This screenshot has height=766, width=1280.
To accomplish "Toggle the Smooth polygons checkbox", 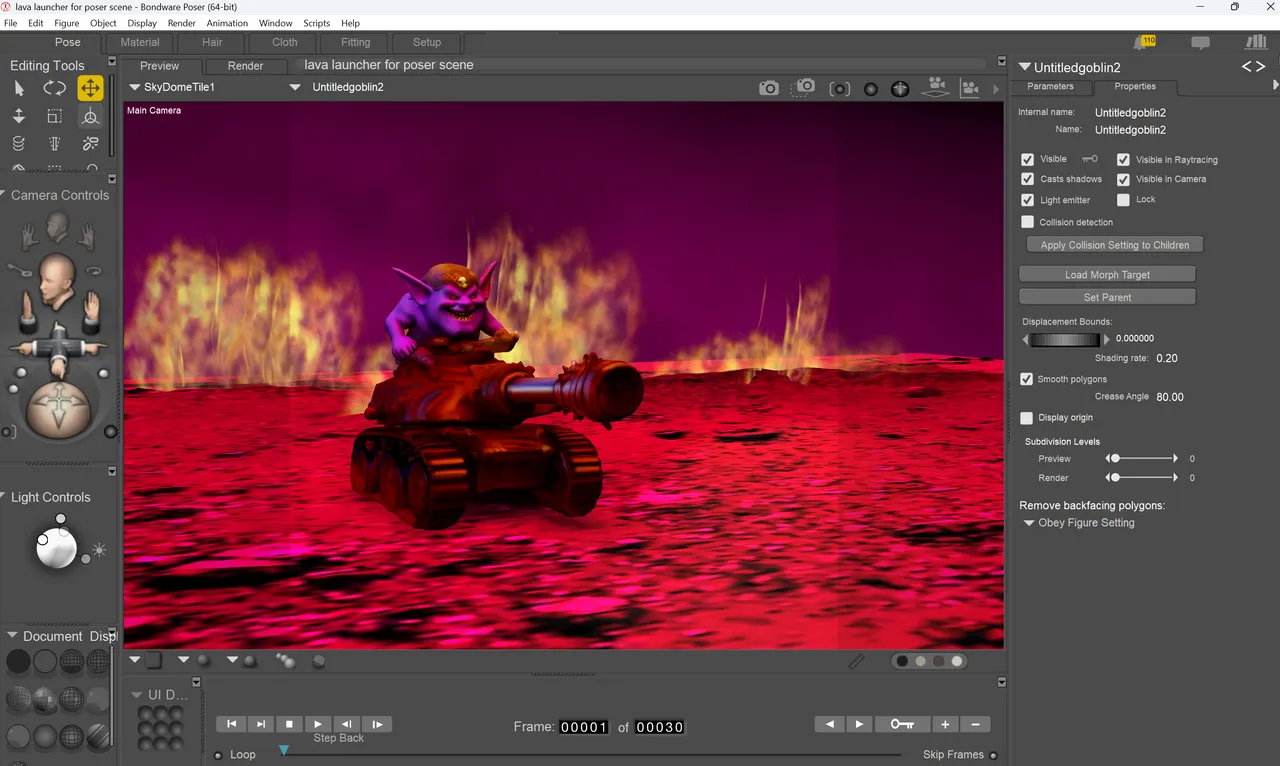I will coord(1026,379).
